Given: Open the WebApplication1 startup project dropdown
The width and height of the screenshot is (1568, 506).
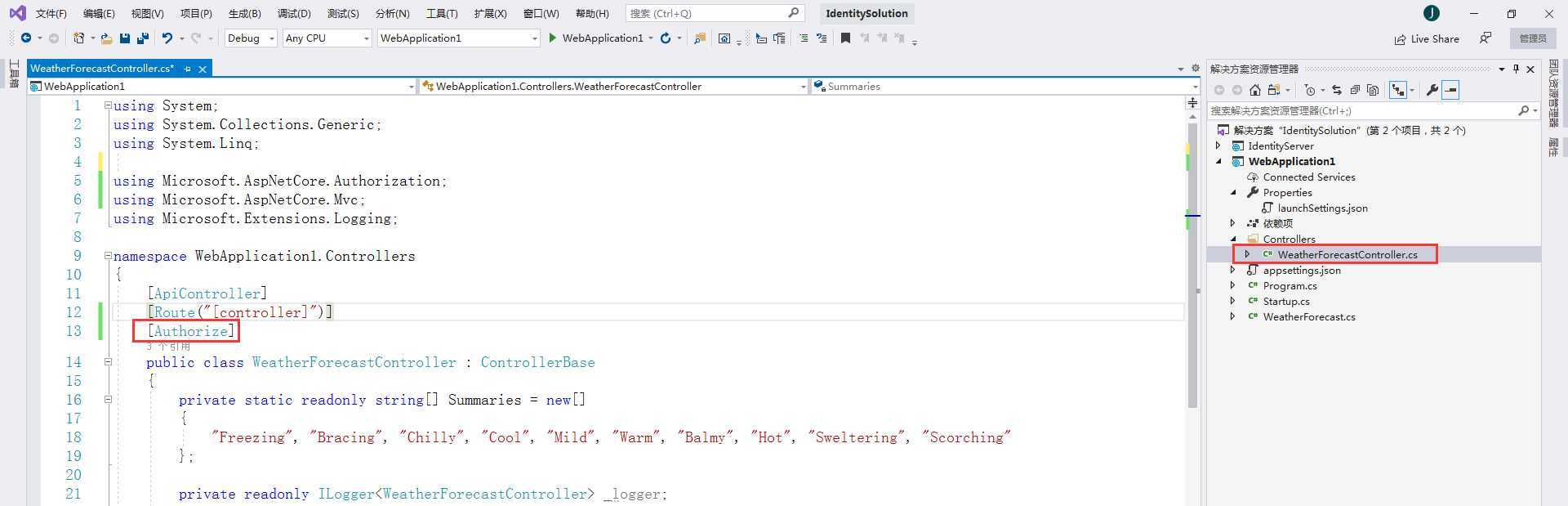Looking at the screenshot, I should [459, 38].
